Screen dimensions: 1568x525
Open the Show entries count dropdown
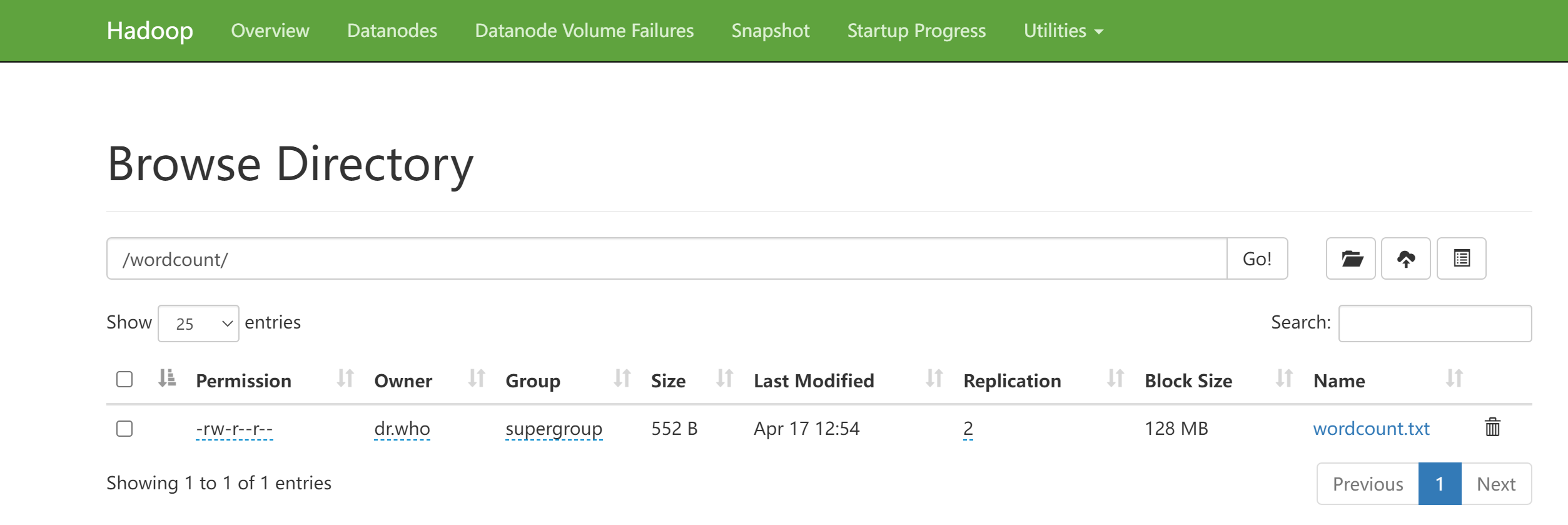click(198, 324)
